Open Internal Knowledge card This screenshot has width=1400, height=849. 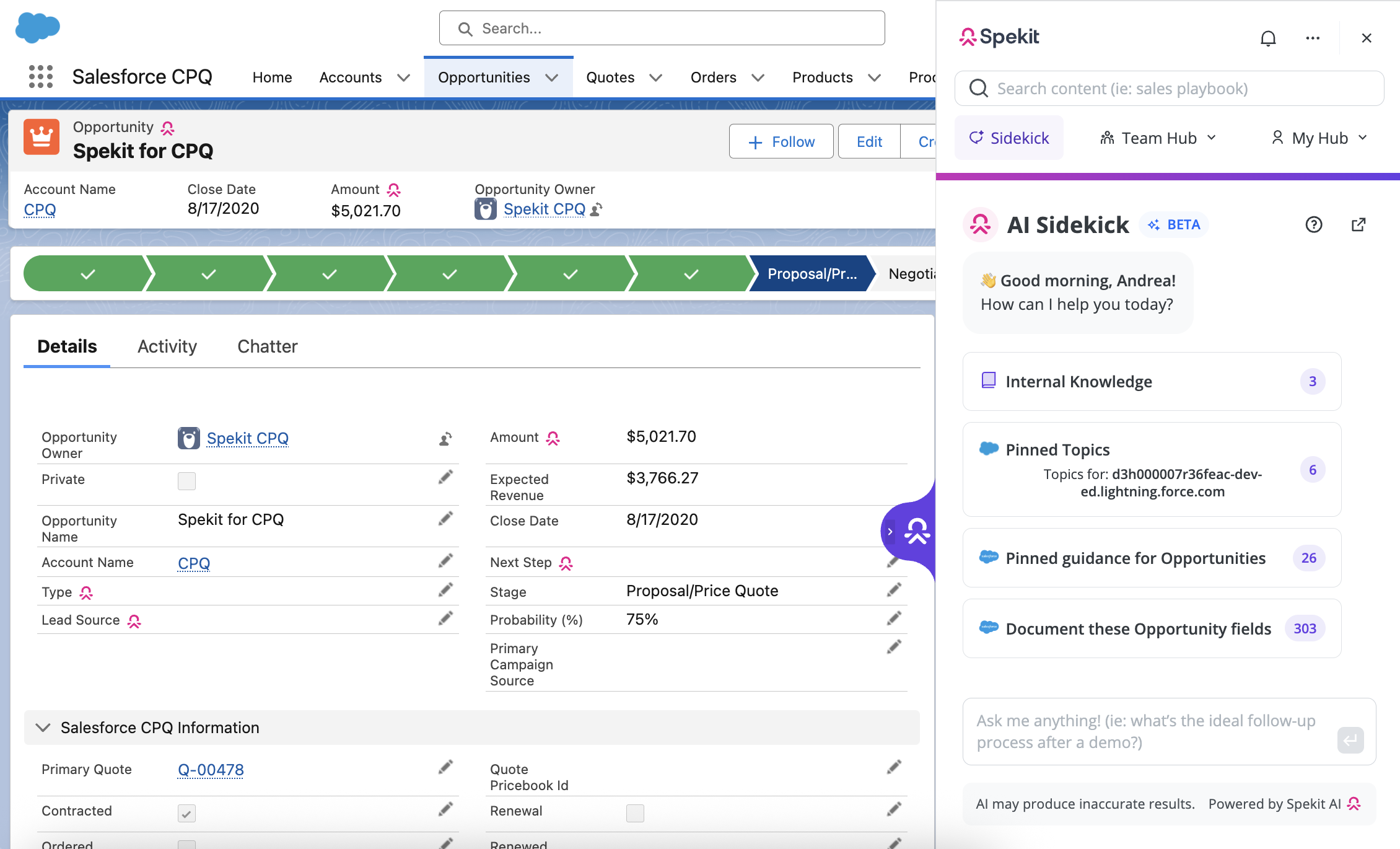point(1152,381)
